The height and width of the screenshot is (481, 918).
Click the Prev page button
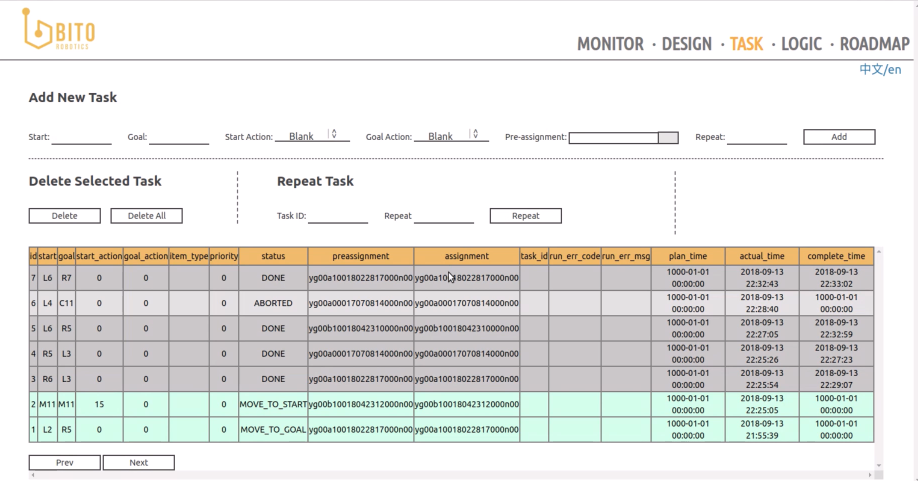click(64, 462)
